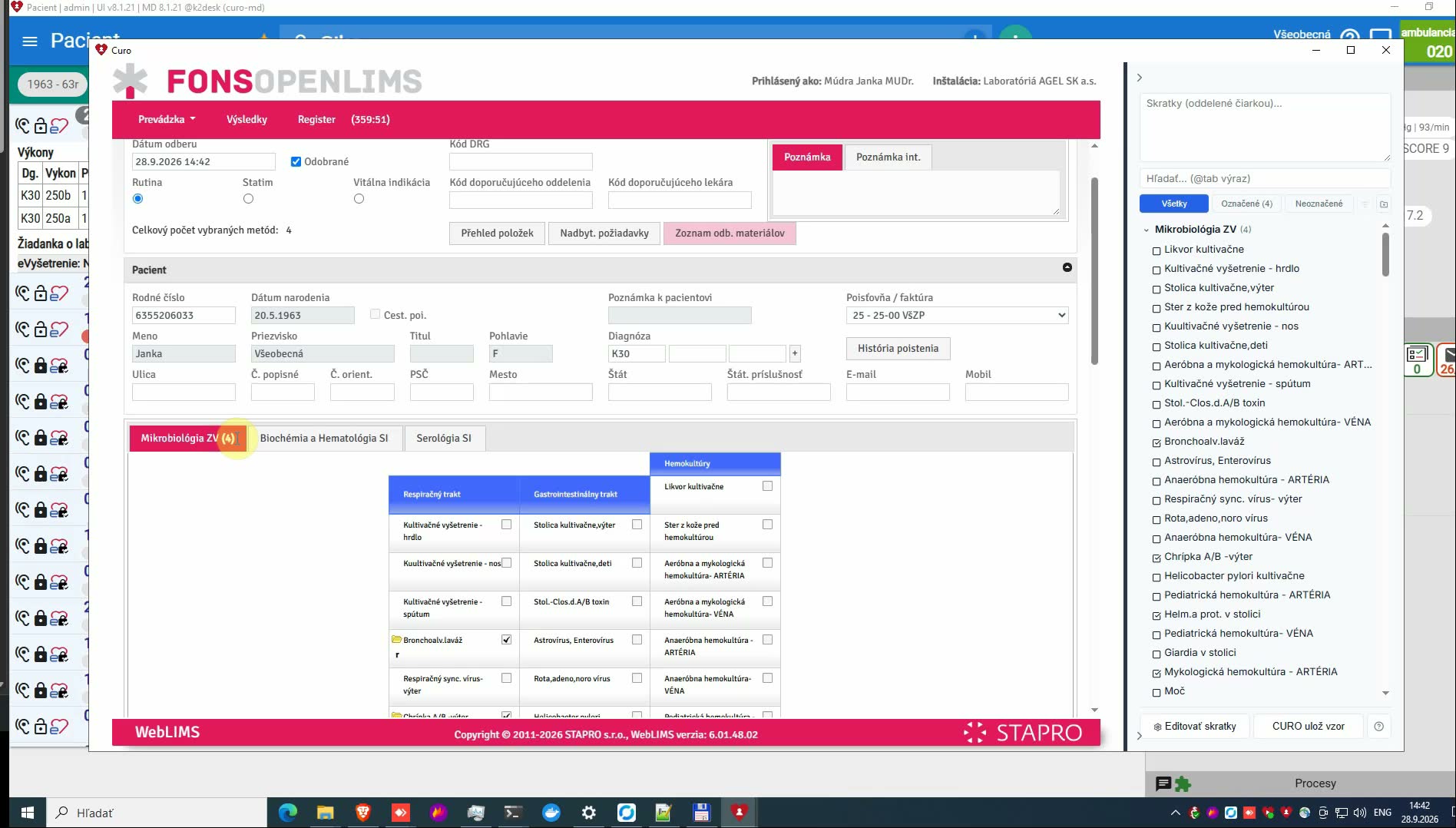Screen dimensions: 1456x828
Task: Click the História poistenia button
Action: coord(898,348)
